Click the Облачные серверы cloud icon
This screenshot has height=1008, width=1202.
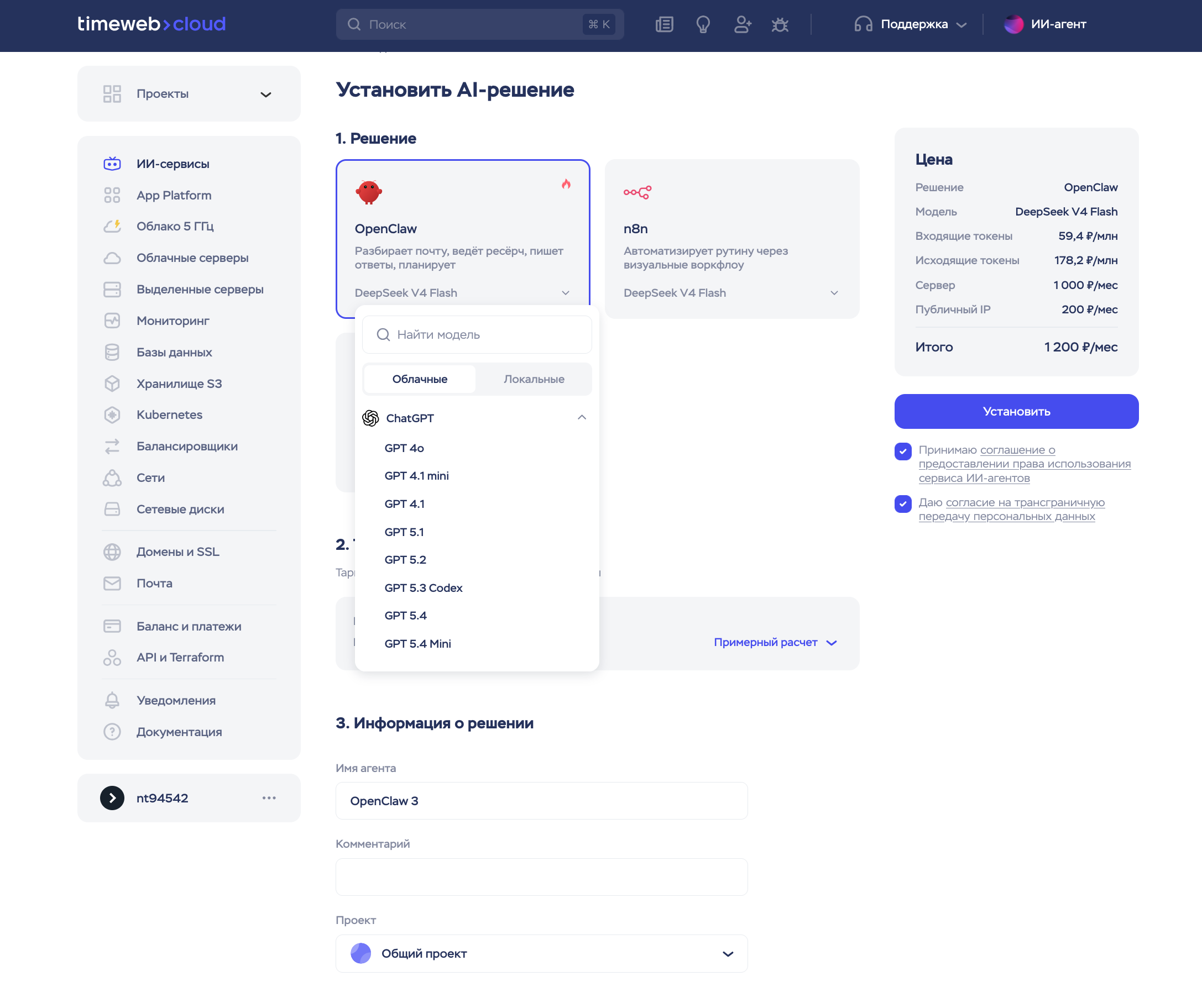tap(112, 258)
